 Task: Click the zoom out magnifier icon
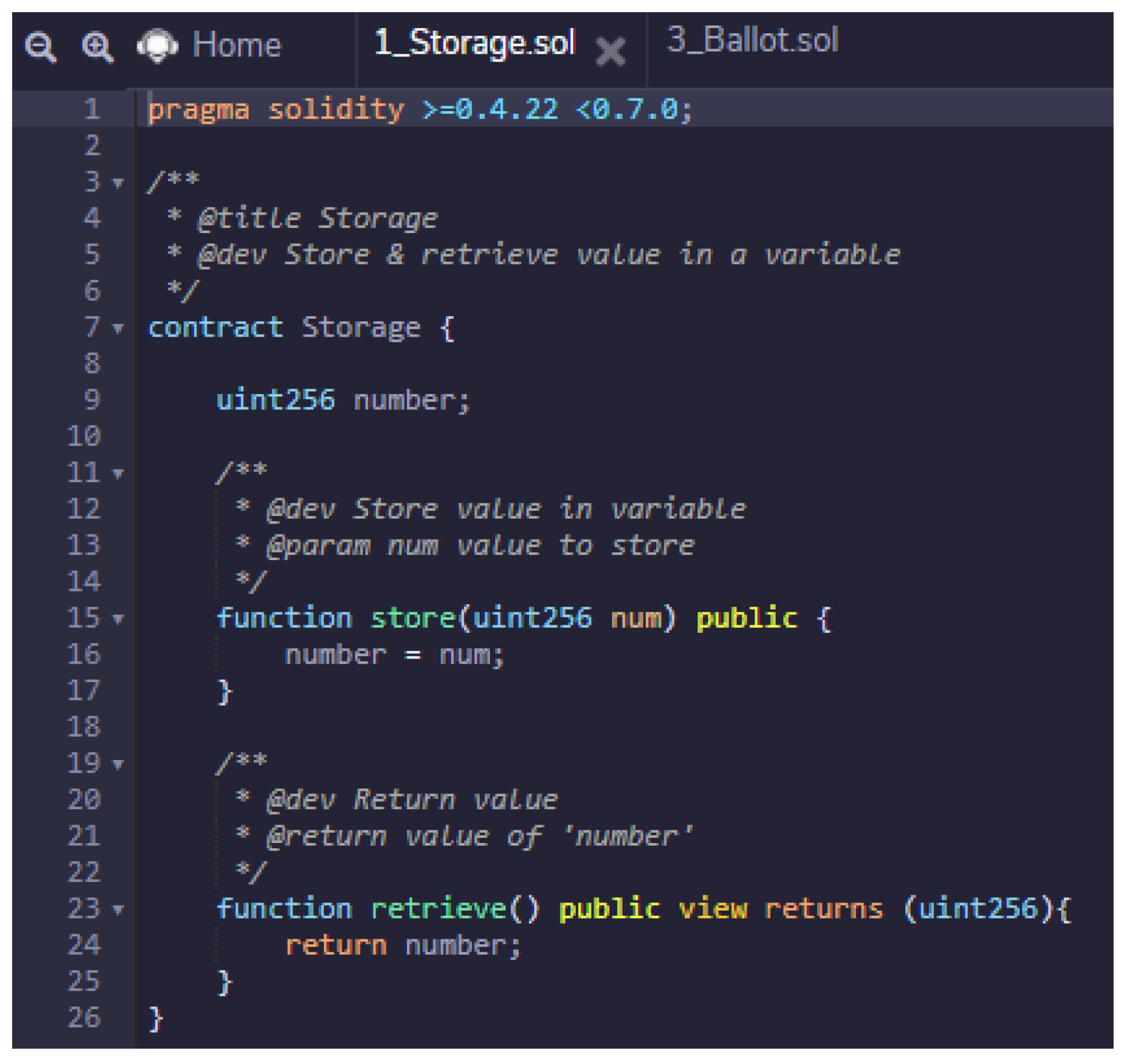[x=40, y=47]
